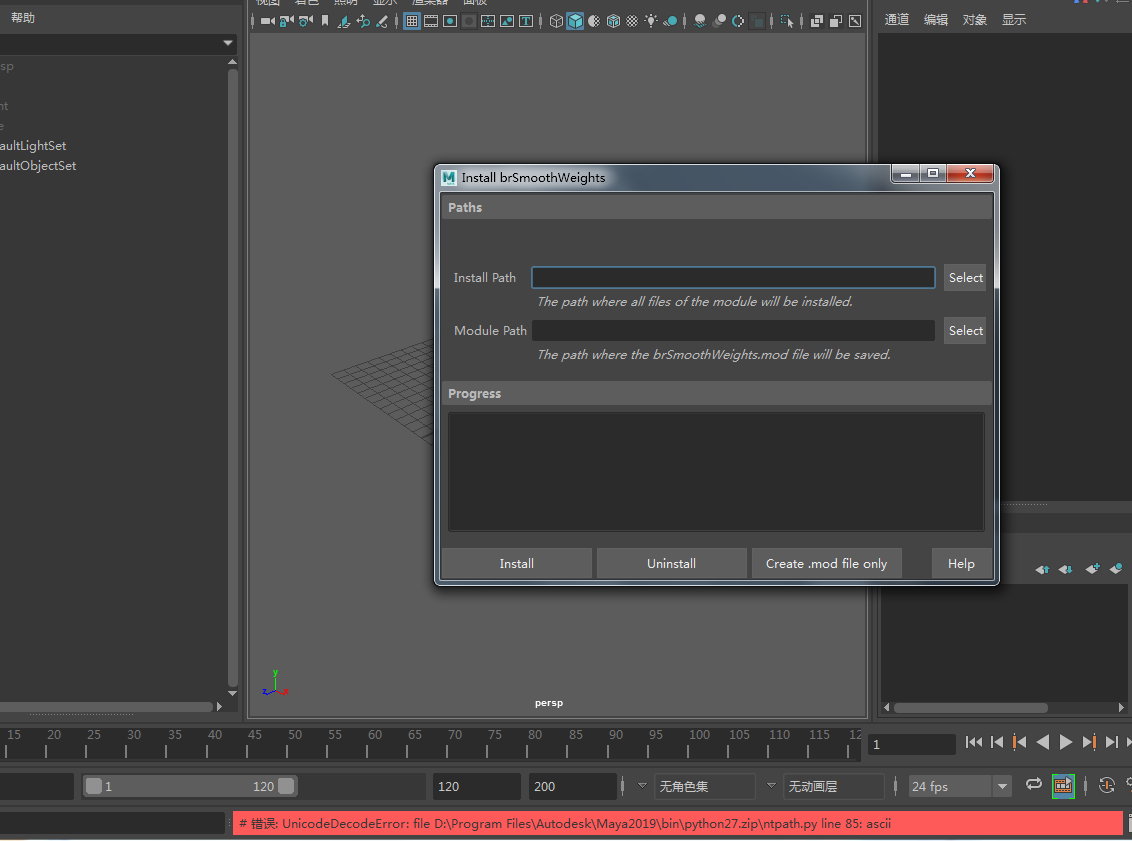Screen dimensions: 1132x841
Task: Toggle the Cached Playback icon
Action: coord(1063,785)
